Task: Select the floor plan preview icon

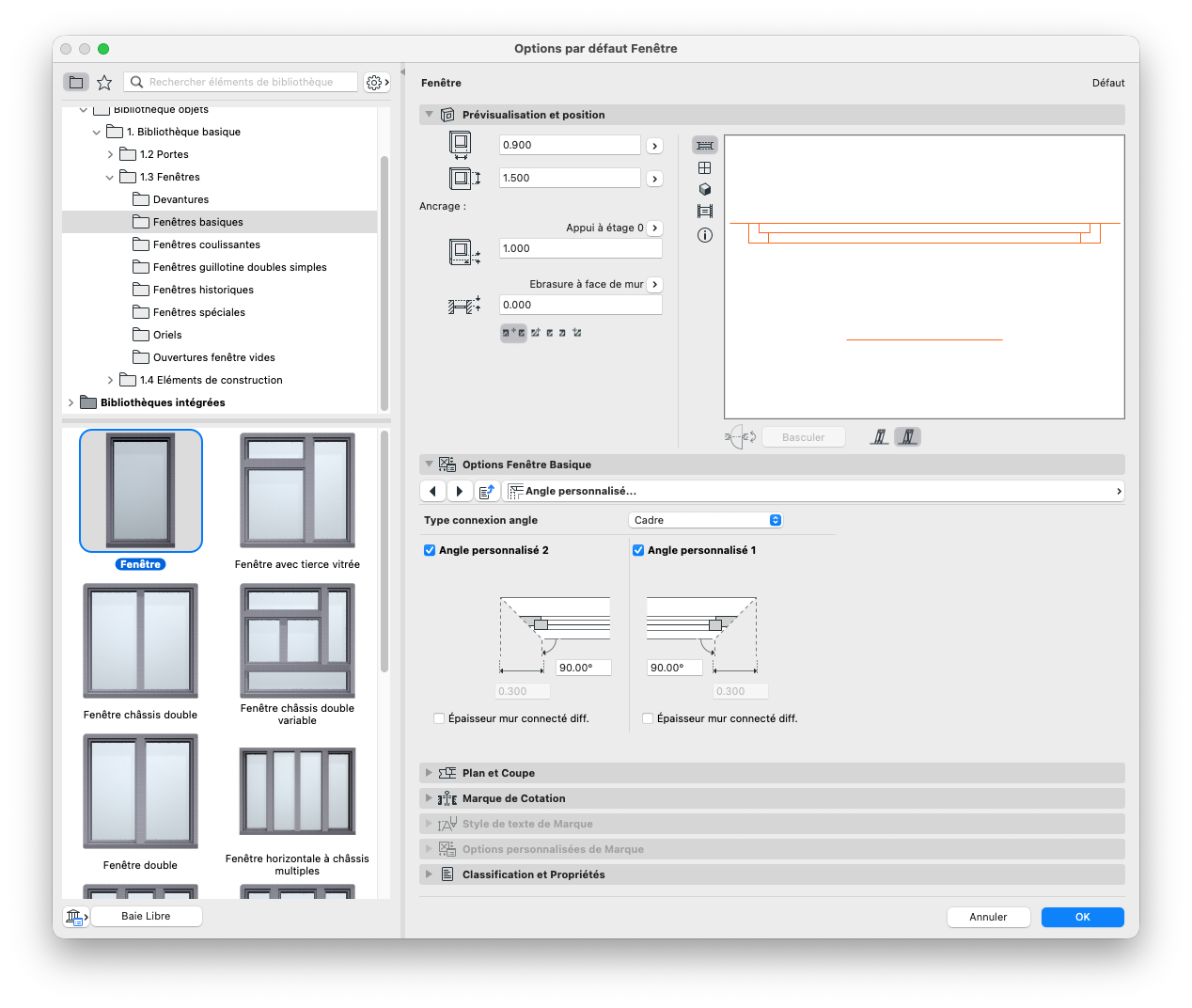Action: (x=705, y=146)
